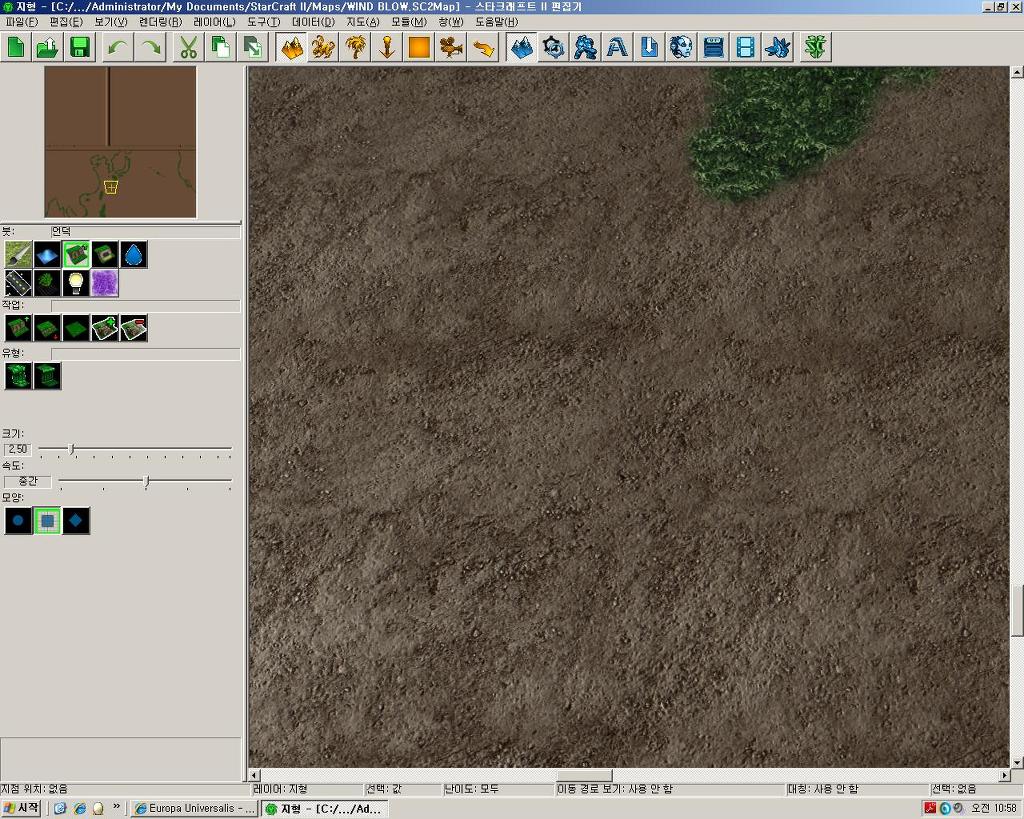The image size is (1024, 819).
Task: Open the Cutscenes film strip icon
Action: 745,48
